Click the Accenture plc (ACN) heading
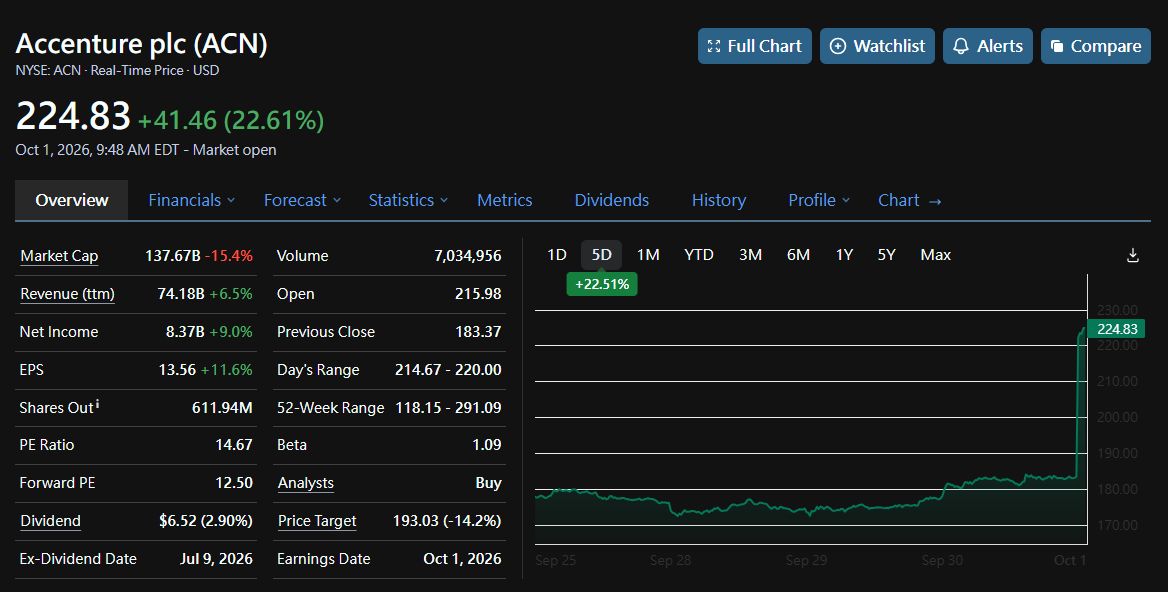This screenshot has width=1168, height=592. [x=142, y=44]
